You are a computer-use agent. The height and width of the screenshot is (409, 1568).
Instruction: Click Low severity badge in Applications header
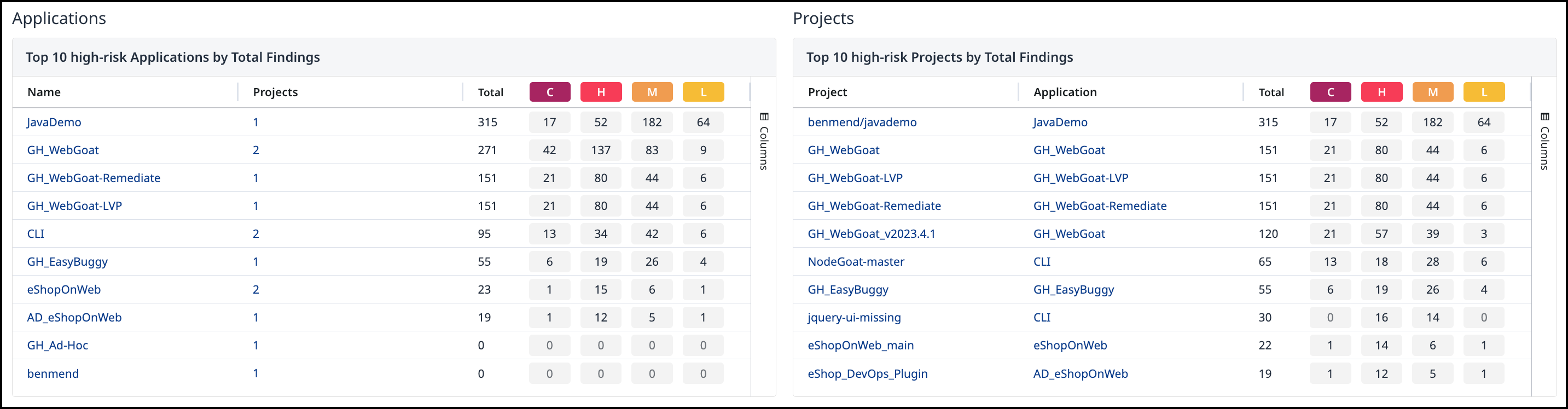pos(703,92)
